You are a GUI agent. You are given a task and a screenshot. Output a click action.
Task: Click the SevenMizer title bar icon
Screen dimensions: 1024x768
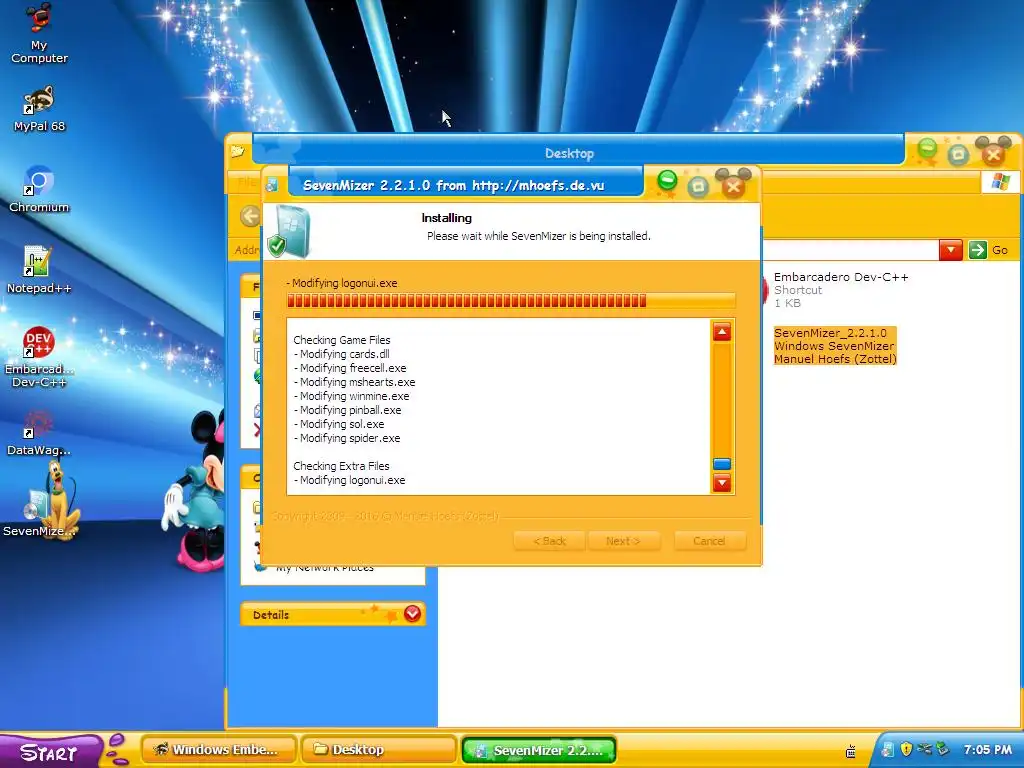[x=272, y=185]
